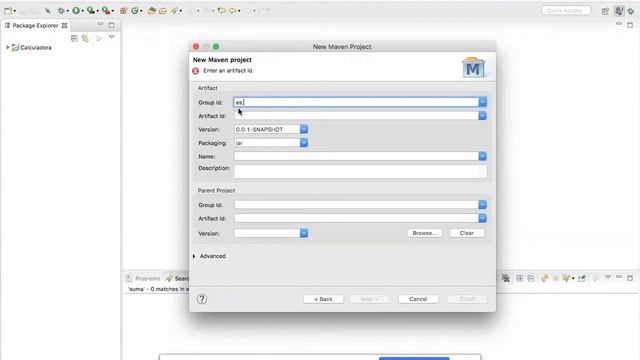Click the "Enter an artifact id." message
This screenshot has height=360, width=640.
228,71
